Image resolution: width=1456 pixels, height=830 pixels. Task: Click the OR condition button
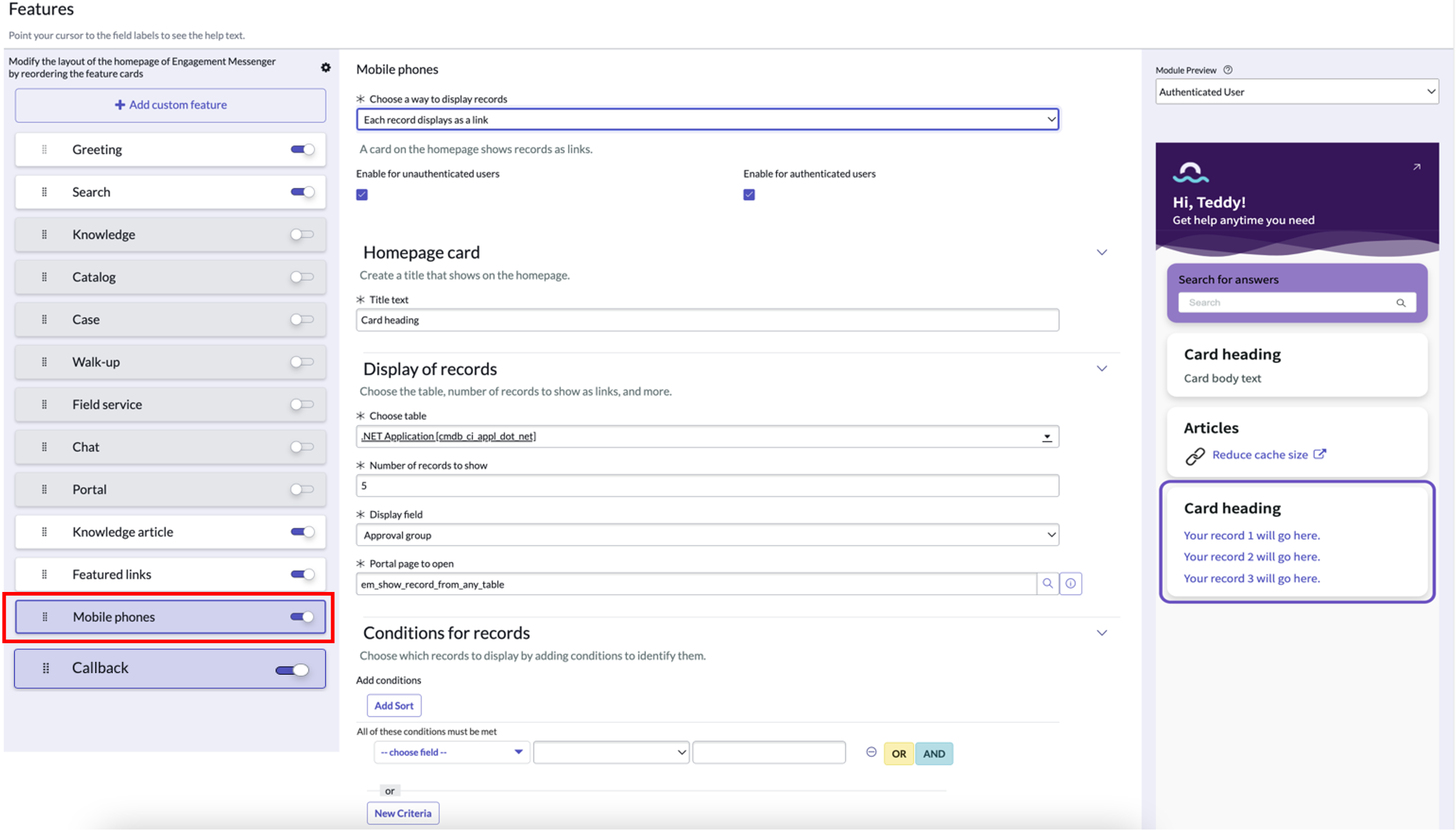pyautogui.click(x=899, y=753)
